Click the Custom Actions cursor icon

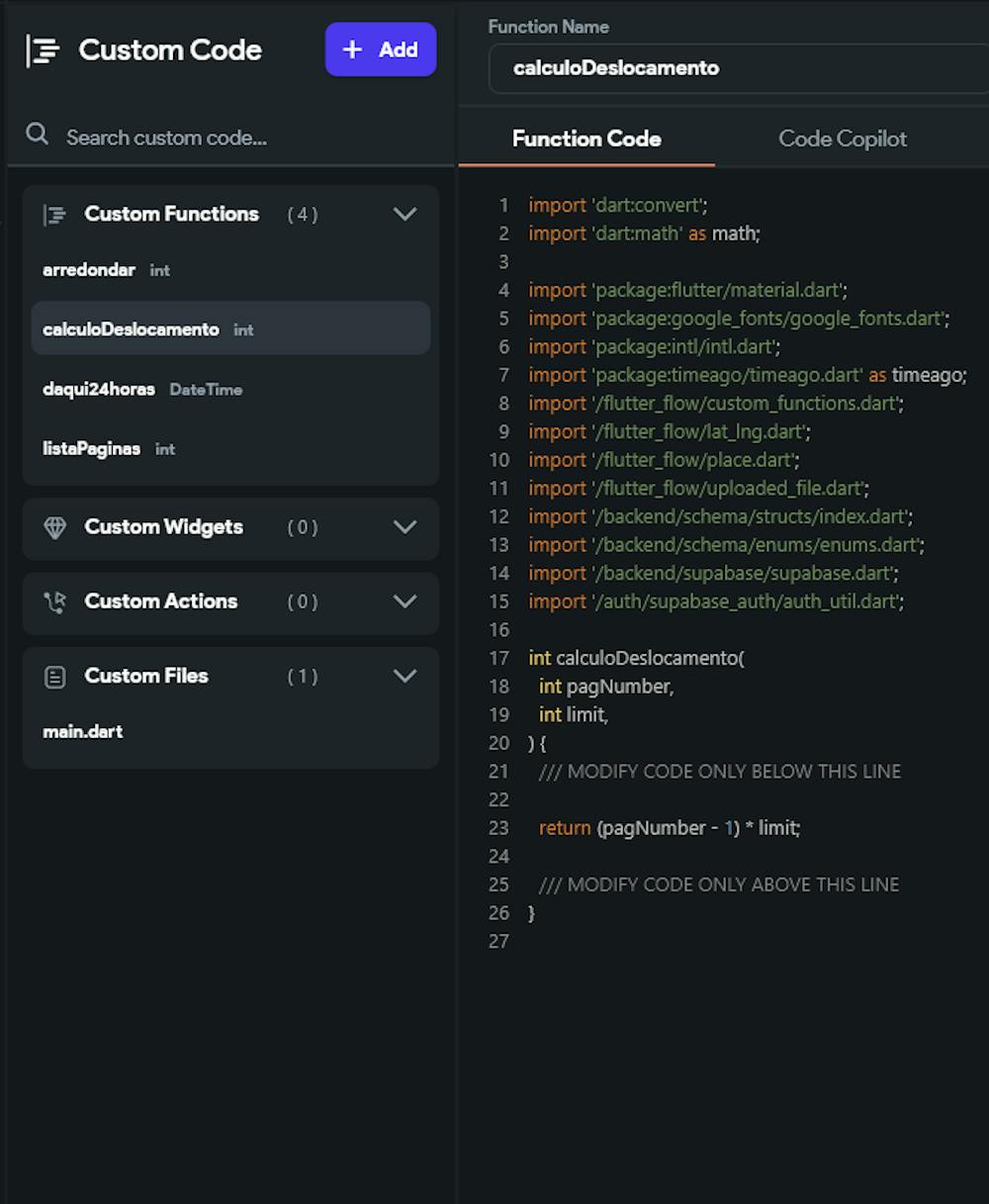pyautogui.click(x=52, y=602)
